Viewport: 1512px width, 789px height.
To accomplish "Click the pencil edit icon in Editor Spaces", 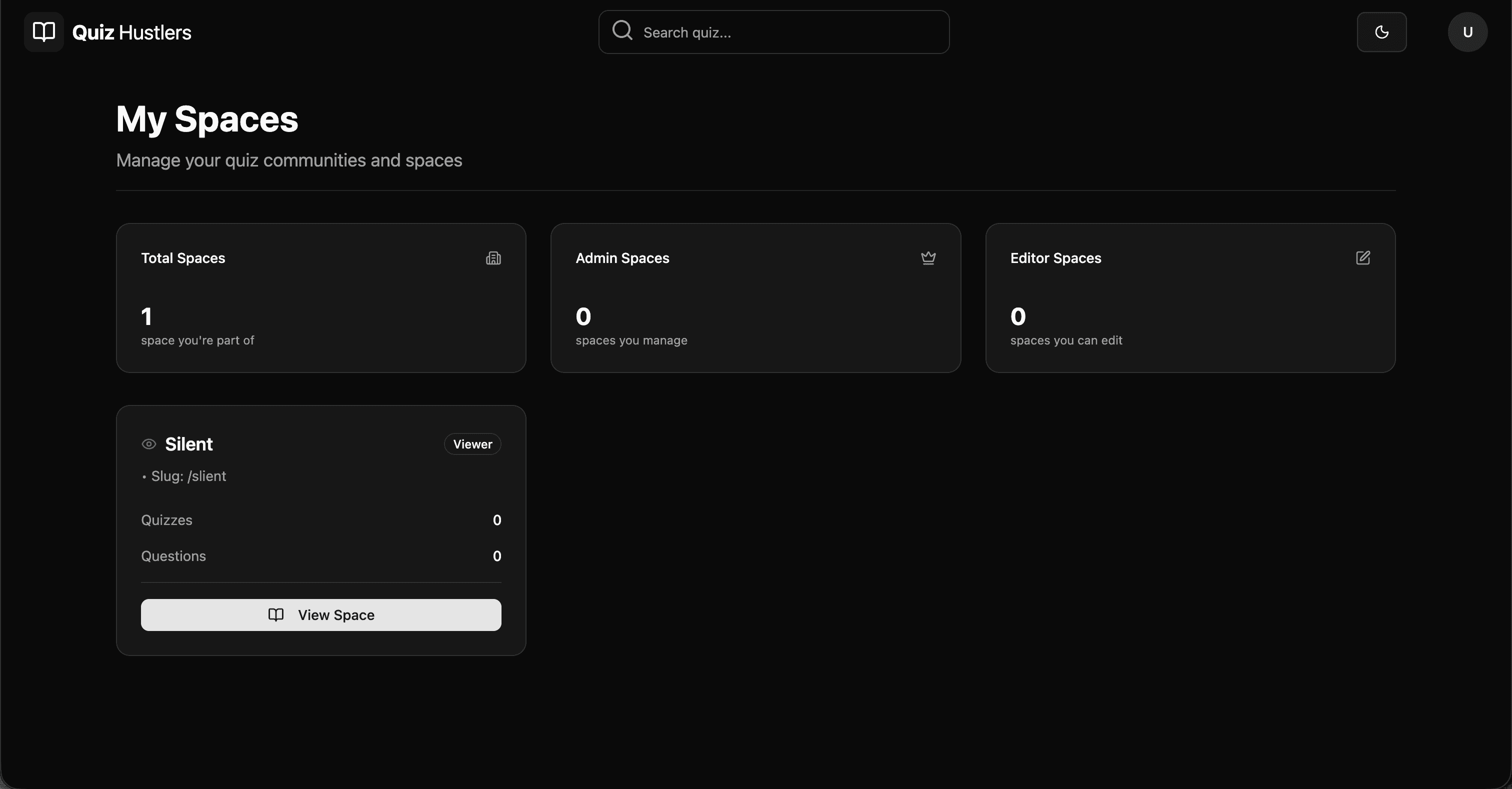I will click(1363, 257).
